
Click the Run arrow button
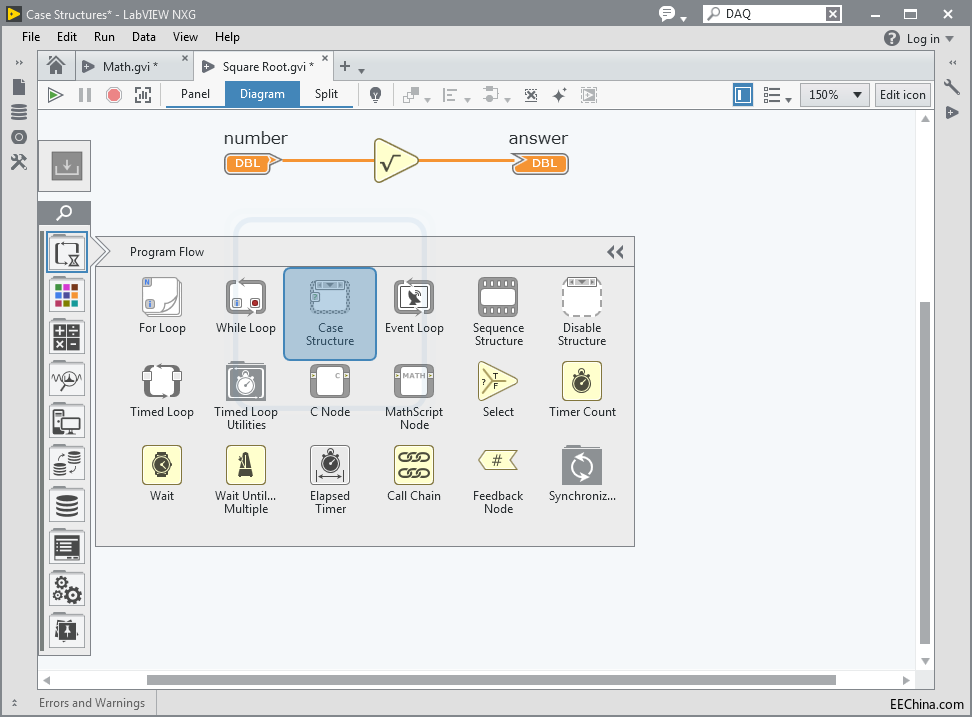[x=55, y=95]
